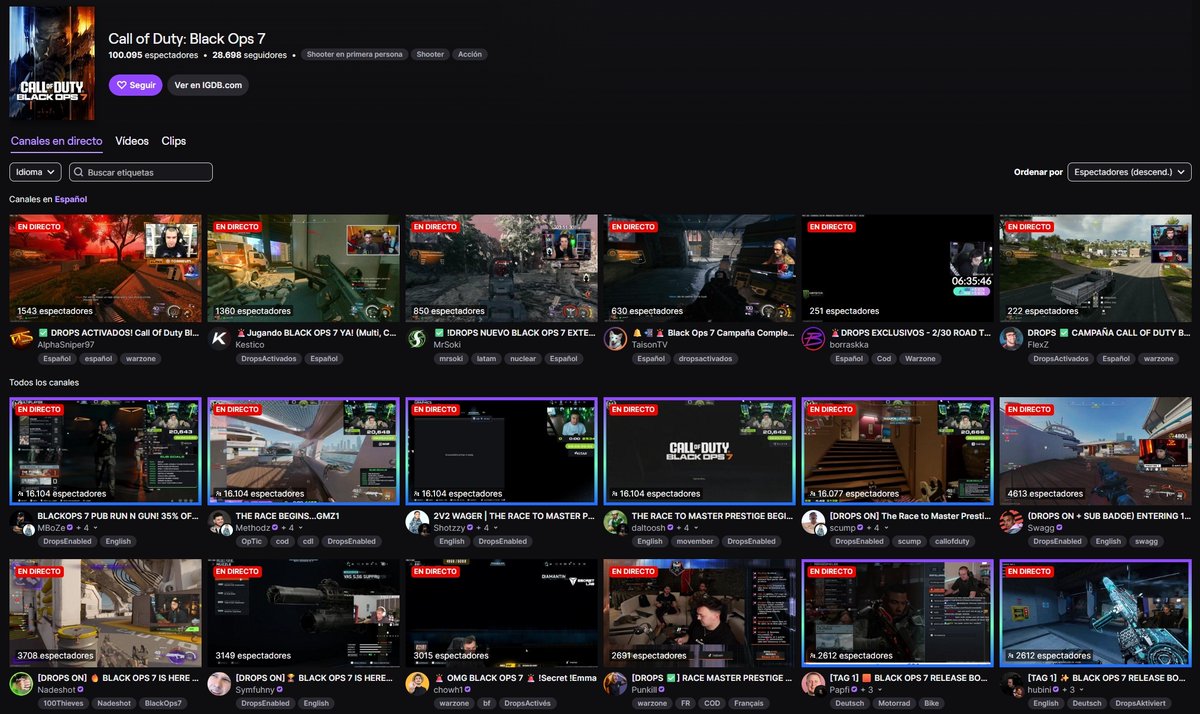Select the standalone 'Shooter' genre tag
This screenshot has width=1200, height=714.
pyautogui.click(x=430, y=55)
